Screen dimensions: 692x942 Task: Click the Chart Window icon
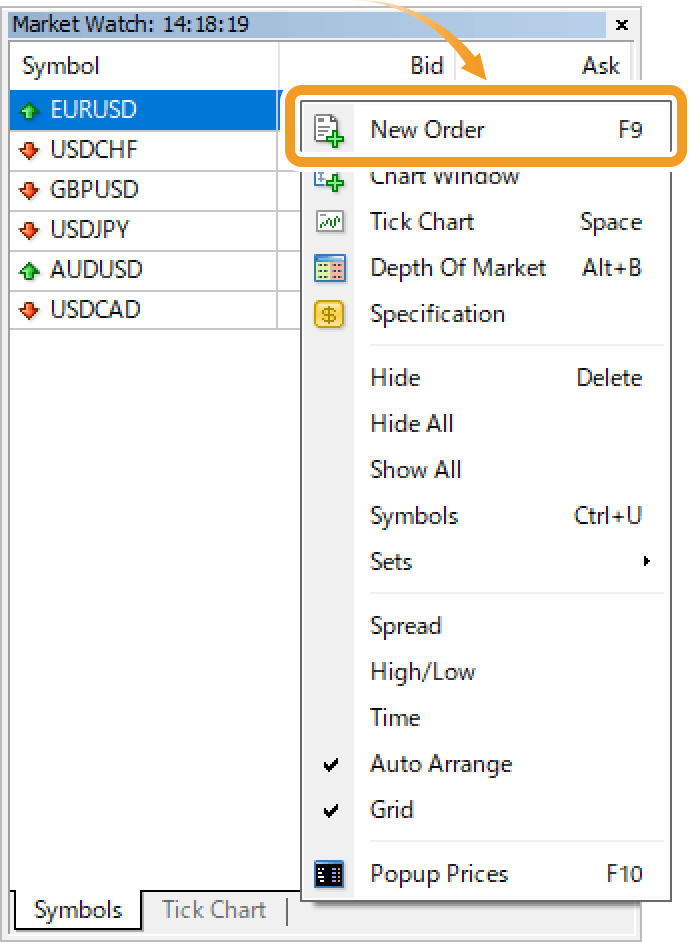tap(329, 180)
